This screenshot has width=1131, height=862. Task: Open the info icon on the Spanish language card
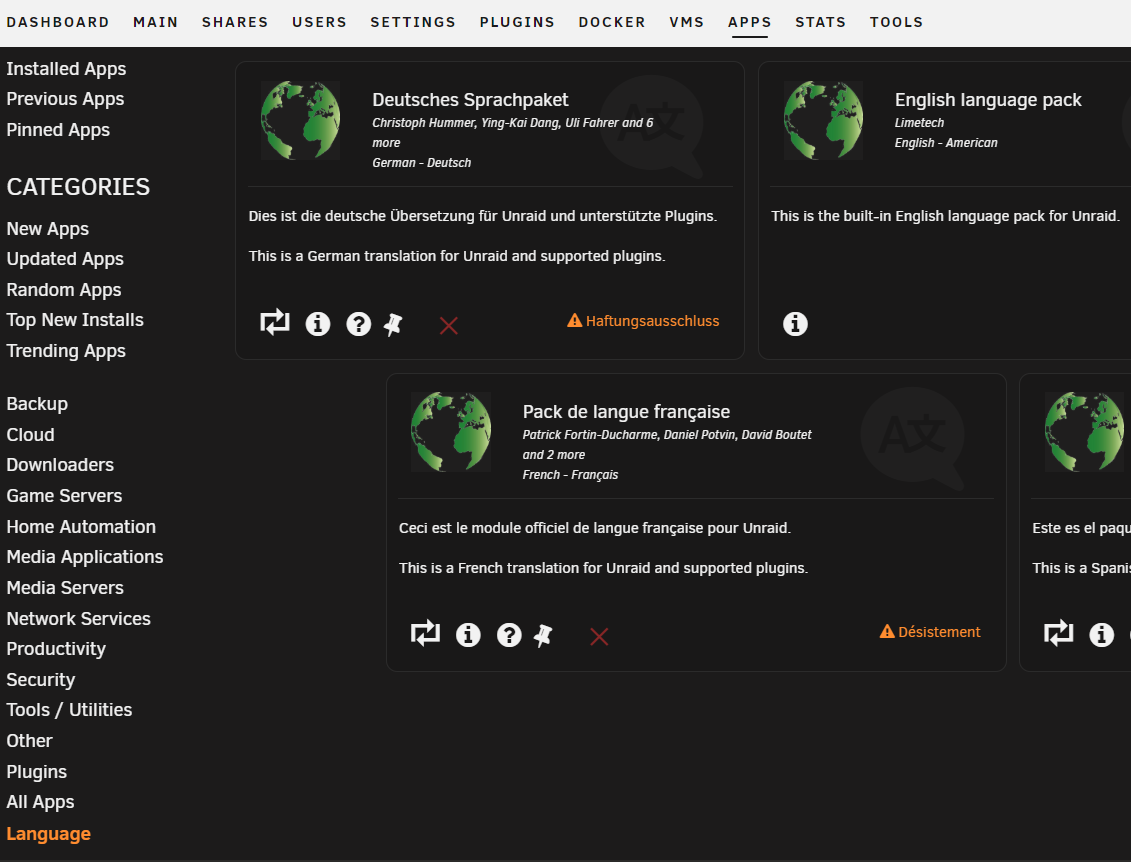(1101, 635)
